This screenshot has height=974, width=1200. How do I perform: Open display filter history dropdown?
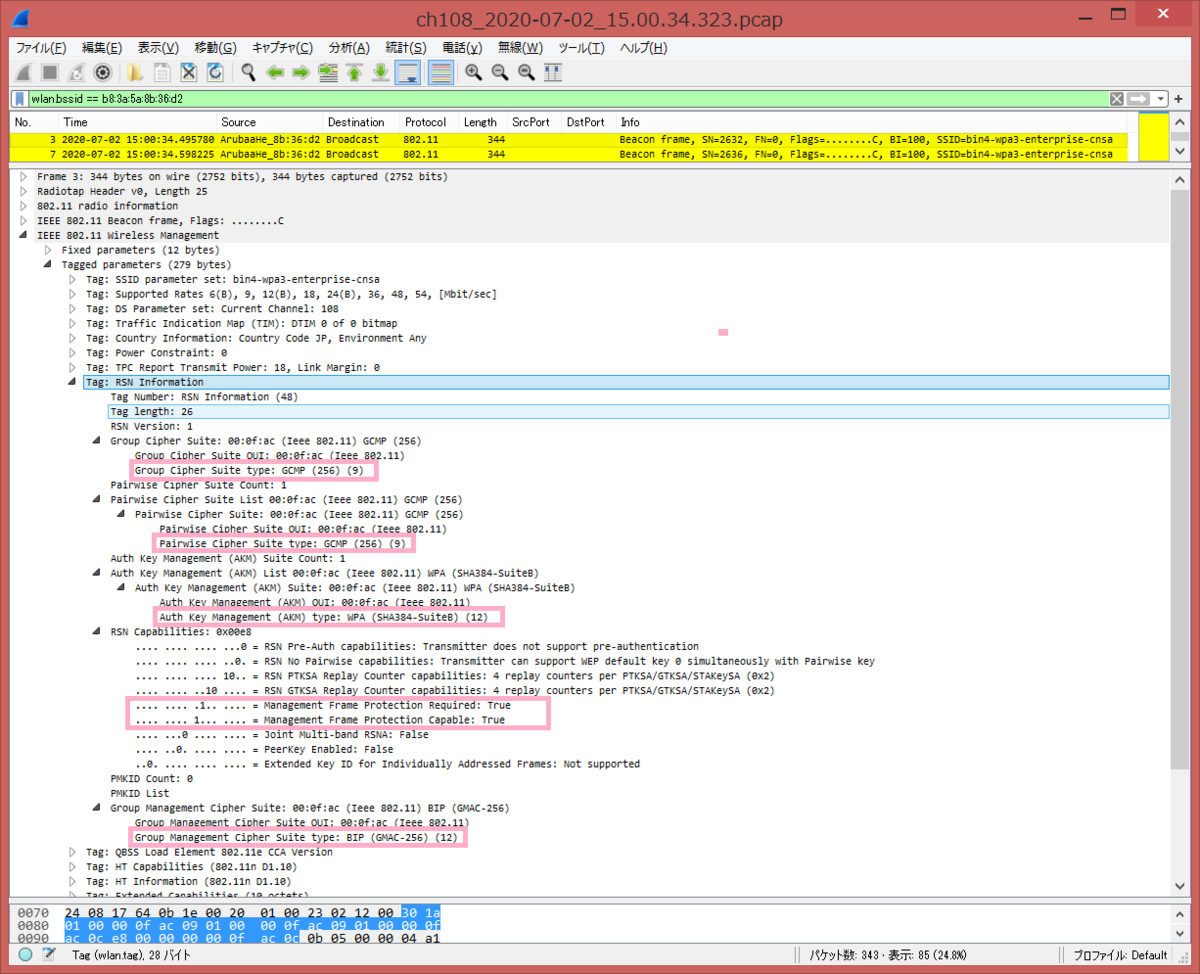pyautogui.click(x=1160, y=99)
